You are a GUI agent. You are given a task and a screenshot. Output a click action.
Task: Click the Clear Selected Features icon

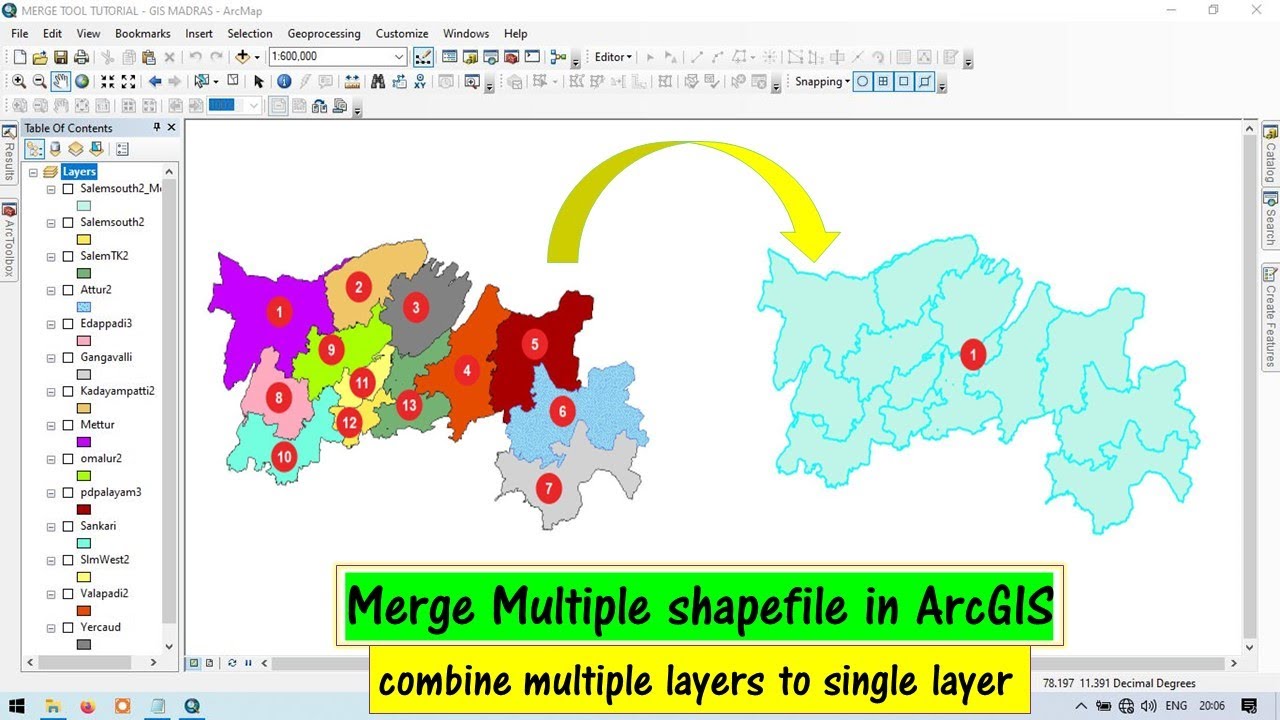(x=232, y=81)
